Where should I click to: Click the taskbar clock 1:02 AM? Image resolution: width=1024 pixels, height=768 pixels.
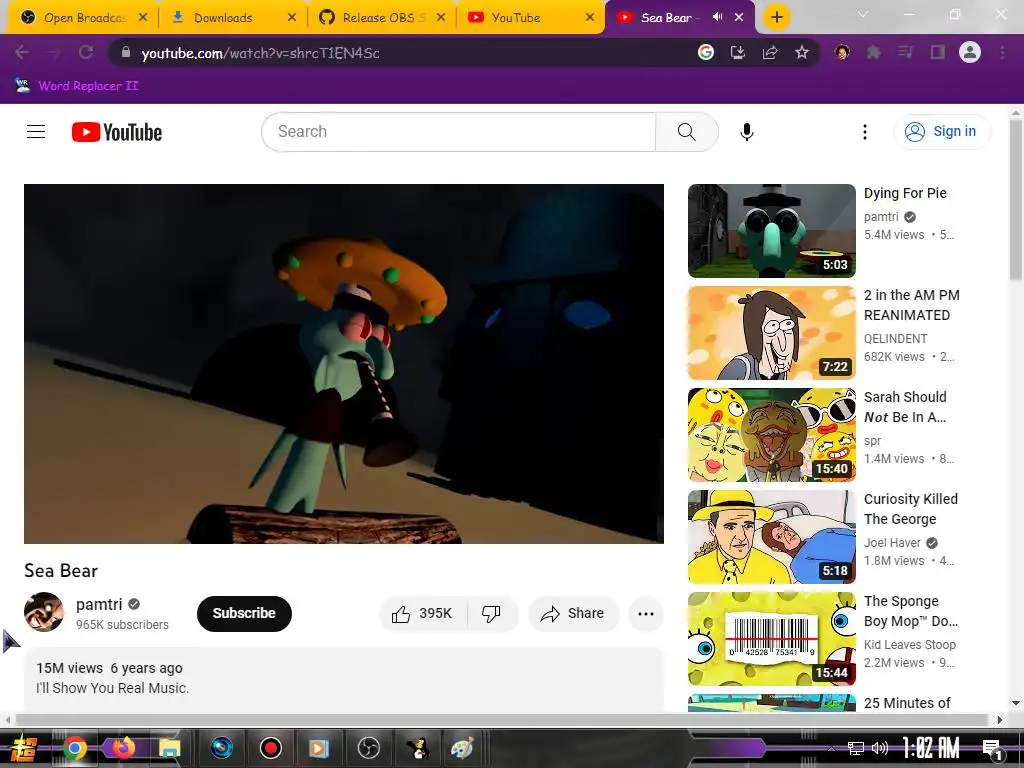point(931,748)
